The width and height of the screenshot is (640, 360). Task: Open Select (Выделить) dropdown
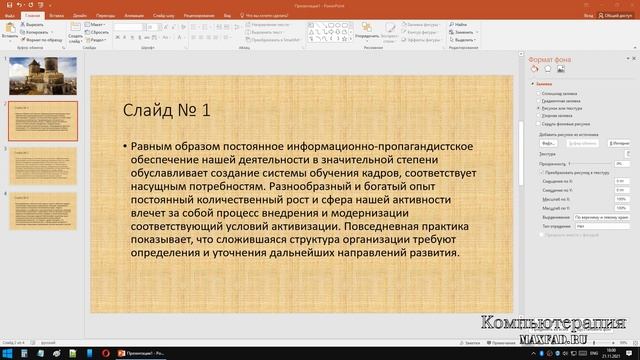click(462, 40)
